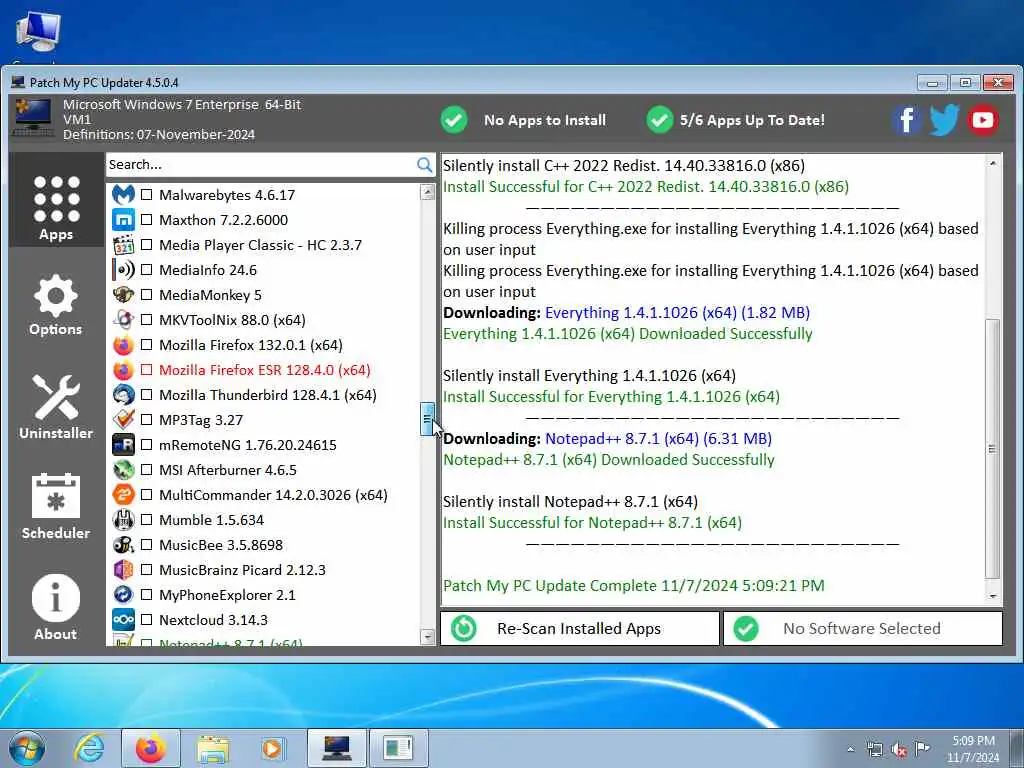Open the Scheduler section

click(x=56, y=506)
